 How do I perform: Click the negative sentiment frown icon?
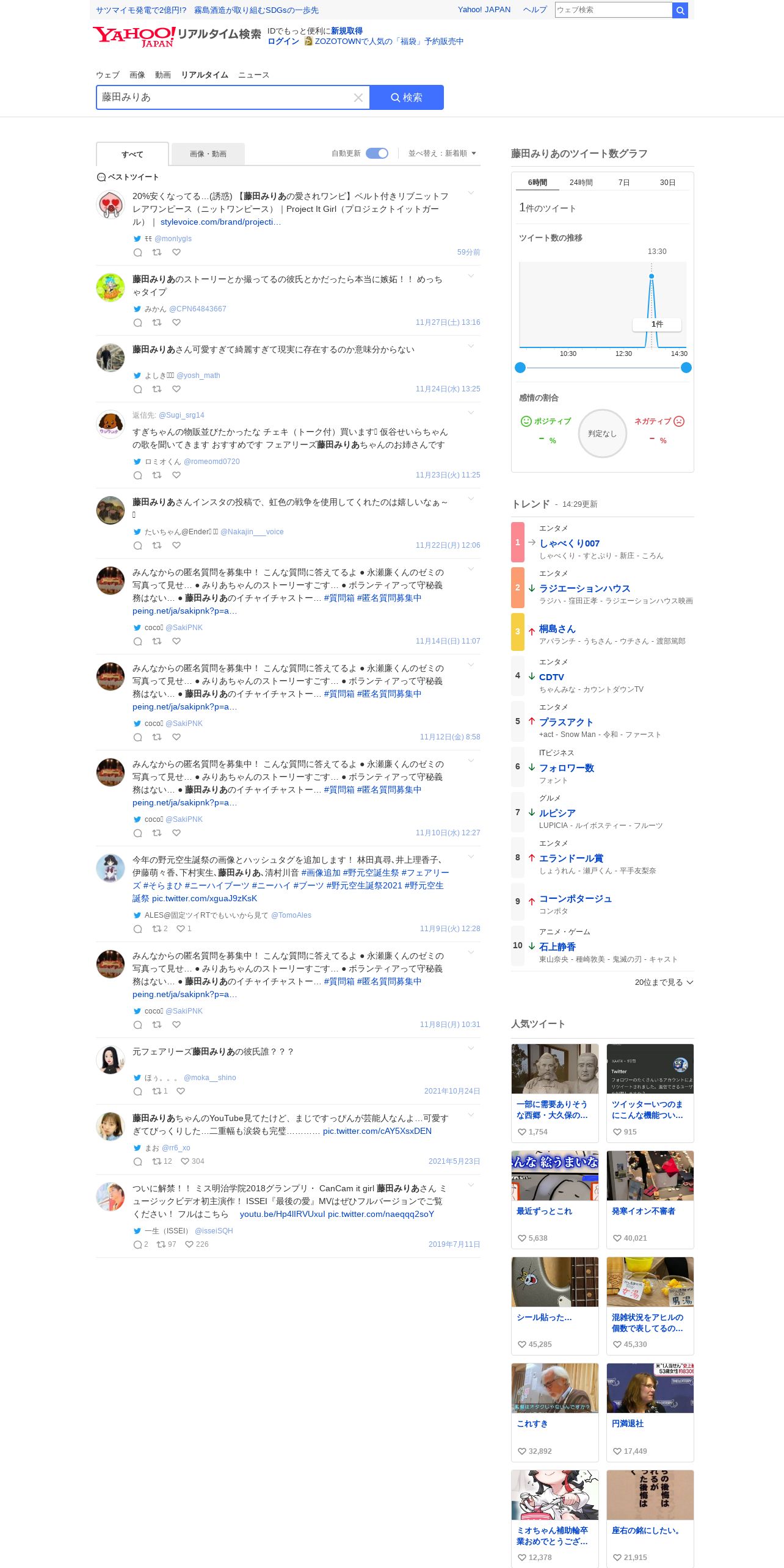click(679, 421)
